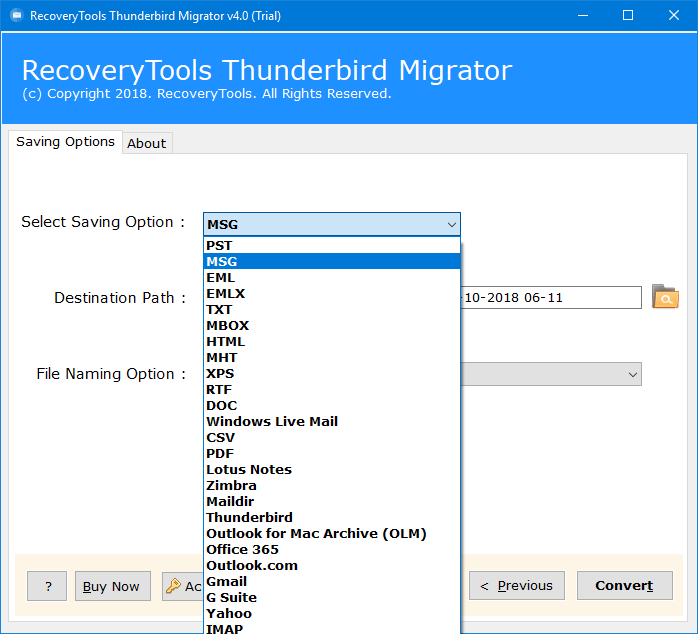The height and width of the screenshot is (634, 698).
Task: Click the Convert button
Action: (625, 585)
